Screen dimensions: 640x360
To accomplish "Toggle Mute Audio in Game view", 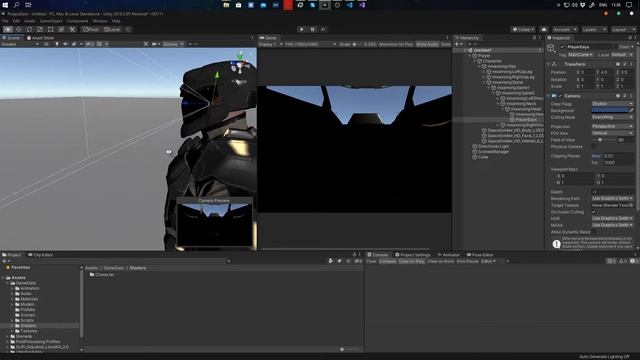I will click(x=427, y=44).
